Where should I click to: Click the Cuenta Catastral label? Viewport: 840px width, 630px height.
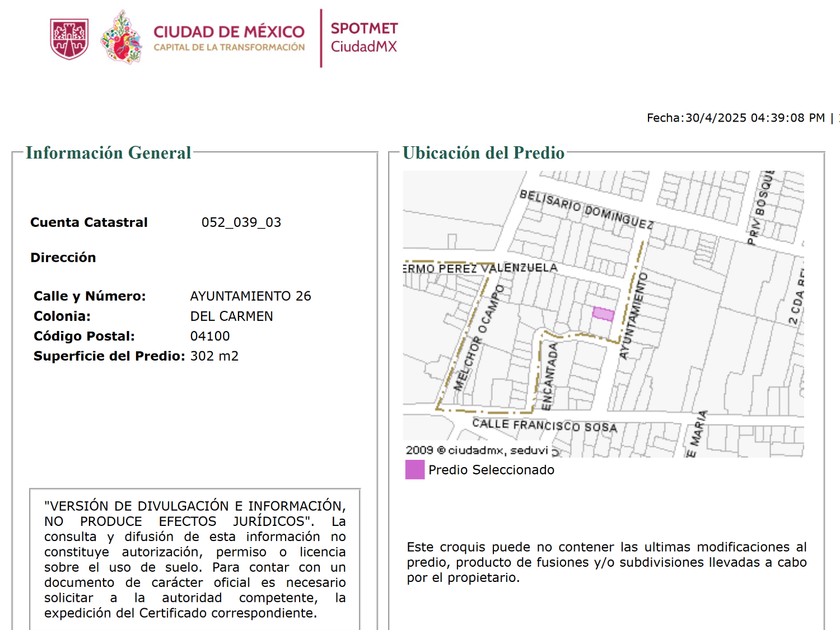point(89,222)
